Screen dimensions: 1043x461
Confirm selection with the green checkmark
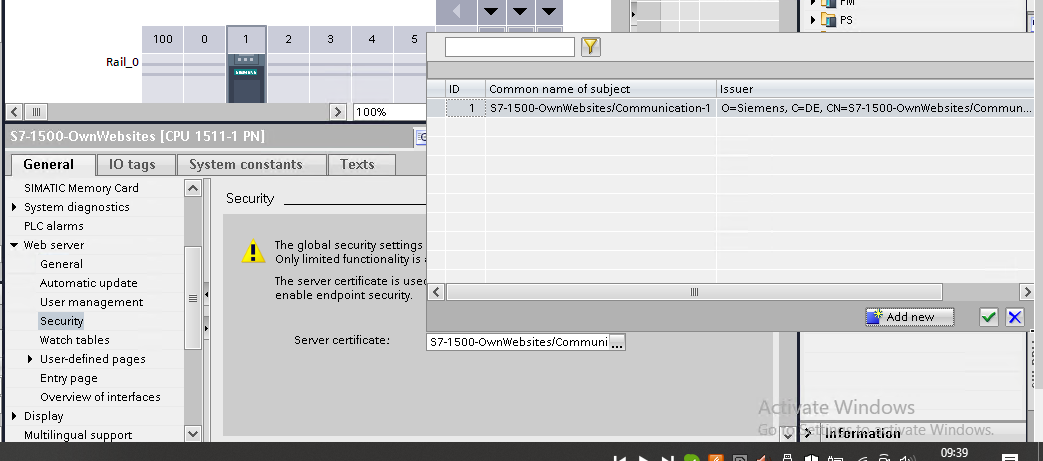click(x=989, y=317)
